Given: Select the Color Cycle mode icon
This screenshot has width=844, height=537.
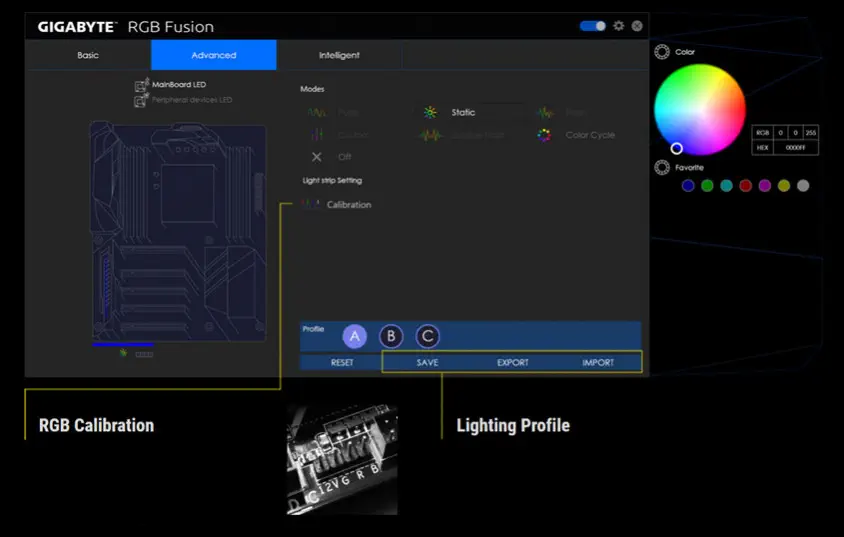Looking at the screenshot, I should click(x=544, y=135).
